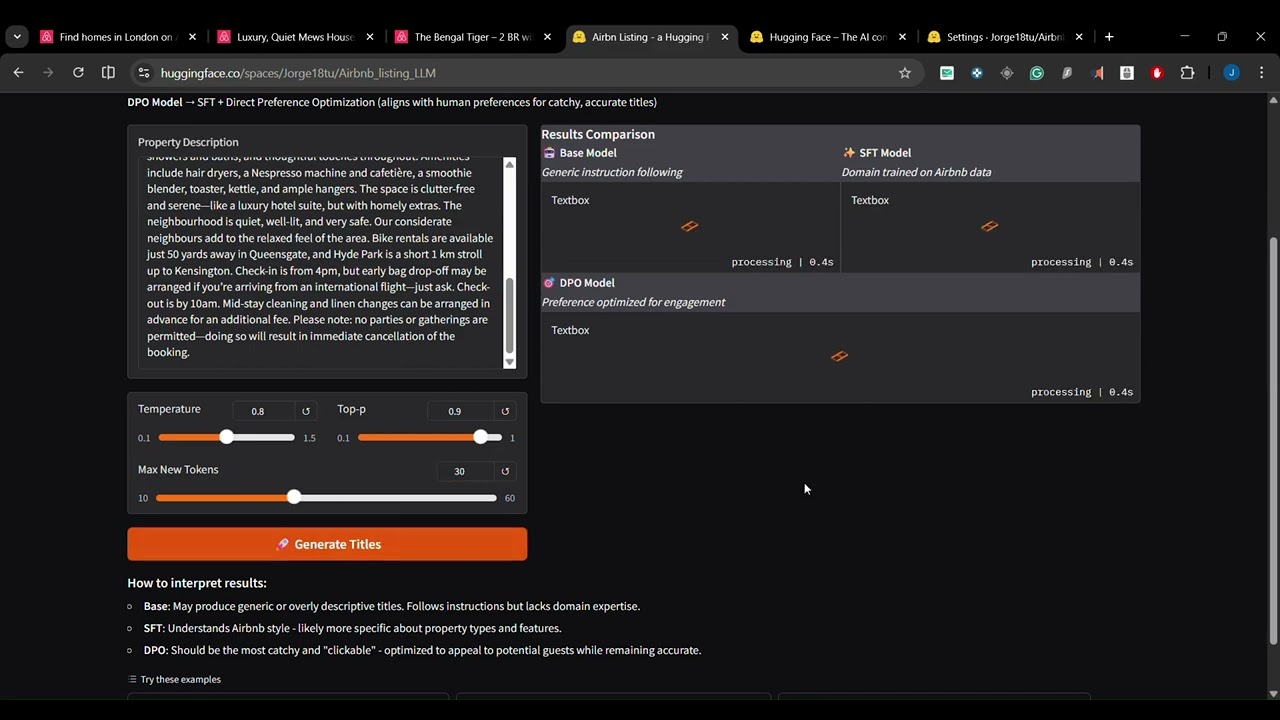The image size is (1280, 720).
Task: Open the megaphone extension icon
Action: point(1097,73)
